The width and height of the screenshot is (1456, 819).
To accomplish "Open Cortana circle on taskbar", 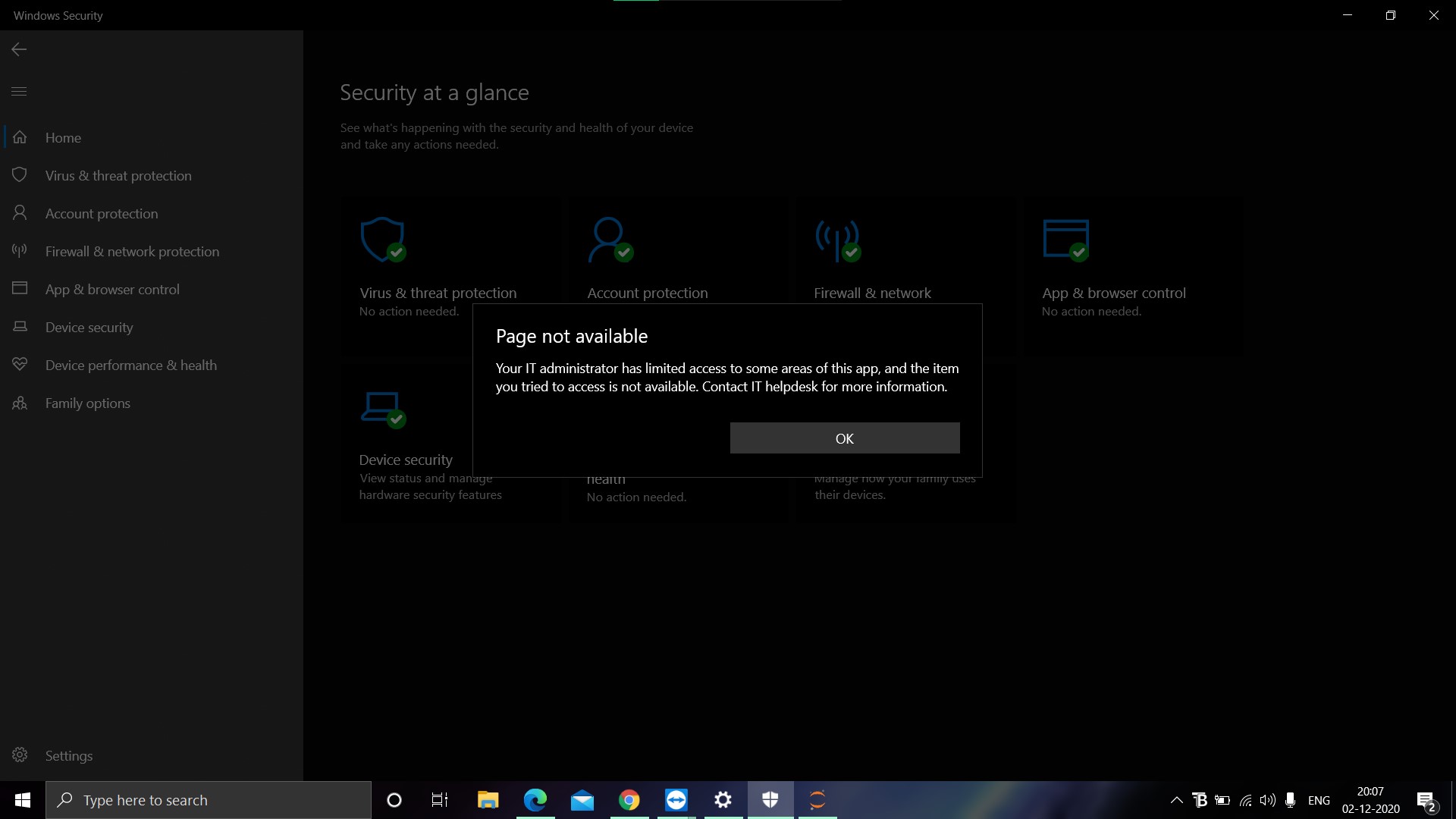I will (x=394, y=800).
